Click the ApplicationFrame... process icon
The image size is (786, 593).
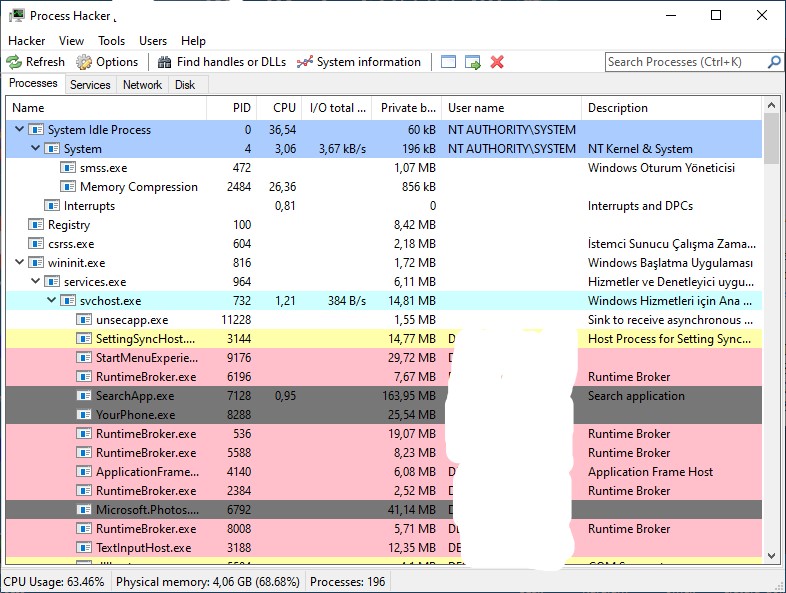84,472
